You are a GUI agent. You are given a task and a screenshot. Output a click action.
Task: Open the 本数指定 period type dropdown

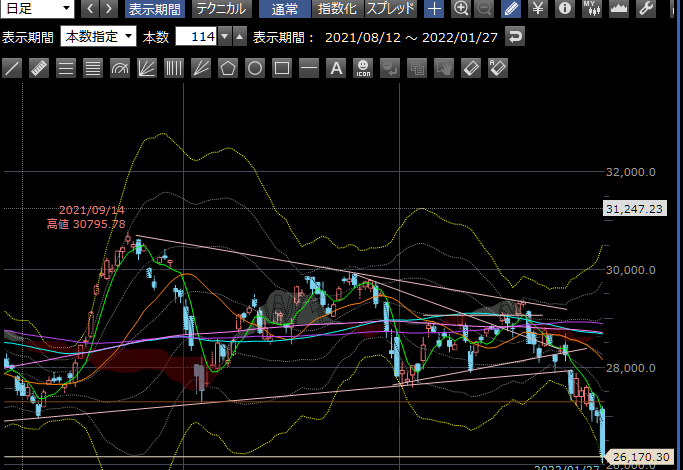click(x=99, y=37)
